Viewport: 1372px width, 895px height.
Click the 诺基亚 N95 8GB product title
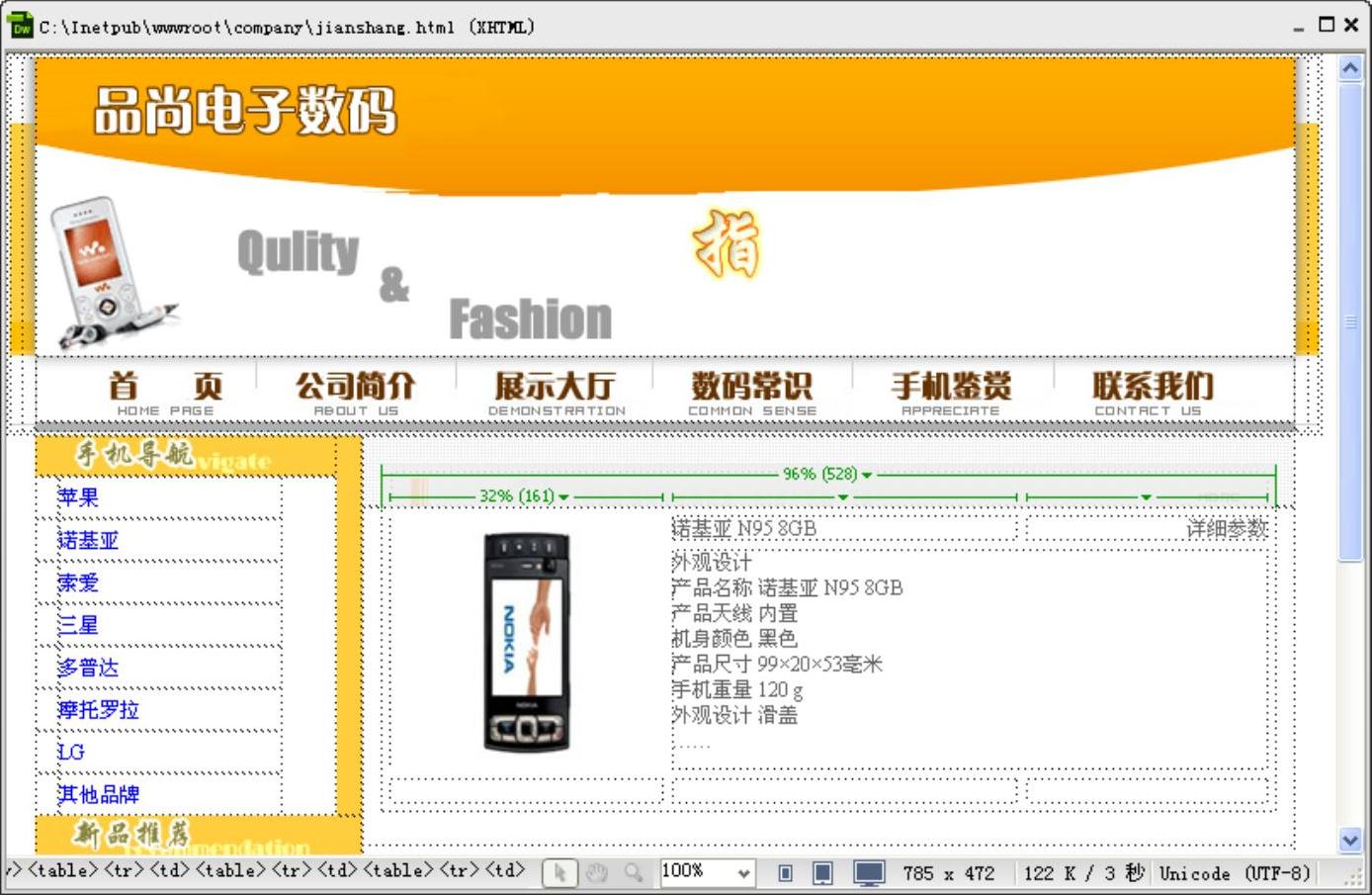point(744,528)
